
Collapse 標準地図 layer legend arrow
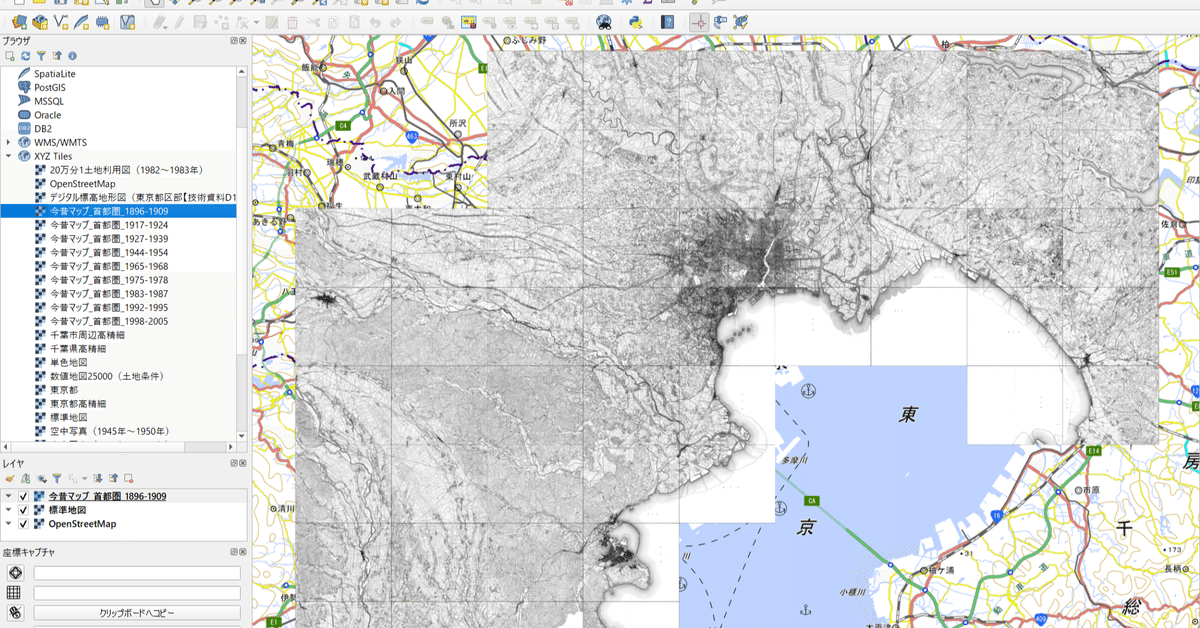9,510
